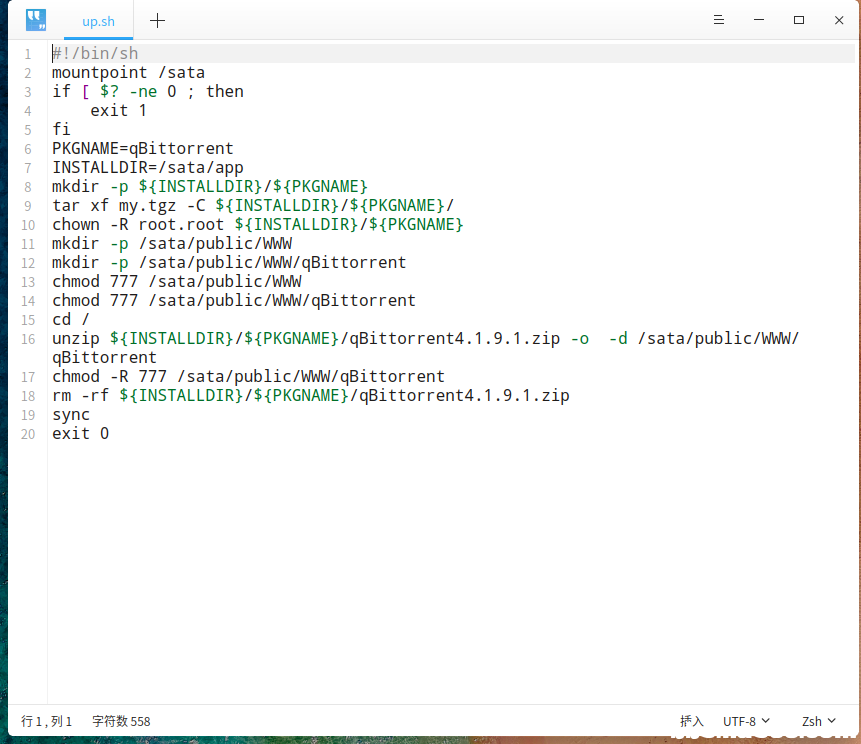The image size is (861, 744).
Task: Click line 'chmod 777 /sata/public/WWW/qBittorrent'
Action: (x=234, y=300)
